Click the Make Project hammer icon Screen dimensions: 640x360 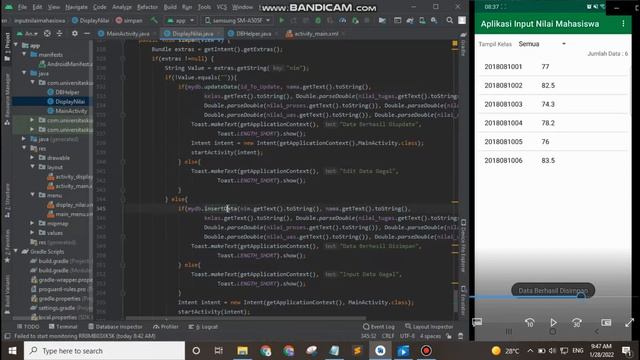[154, 20]
